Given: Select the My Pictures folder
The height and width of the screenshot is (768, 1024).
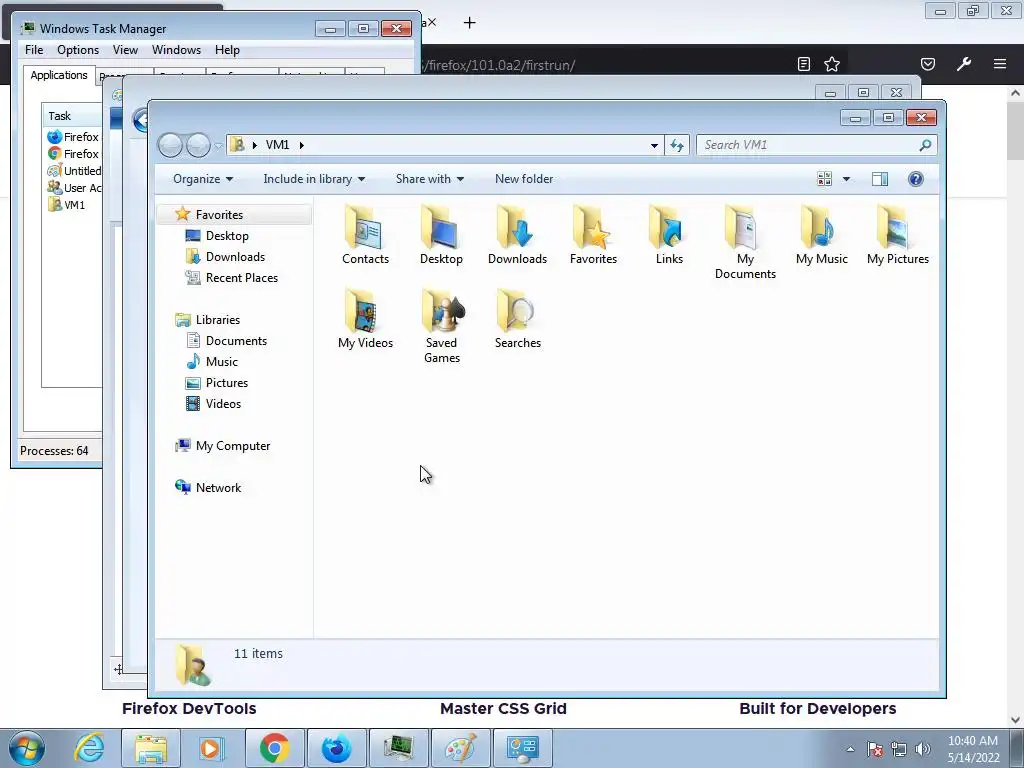Looking at the screenshot, I should click(x=898, y=235).
